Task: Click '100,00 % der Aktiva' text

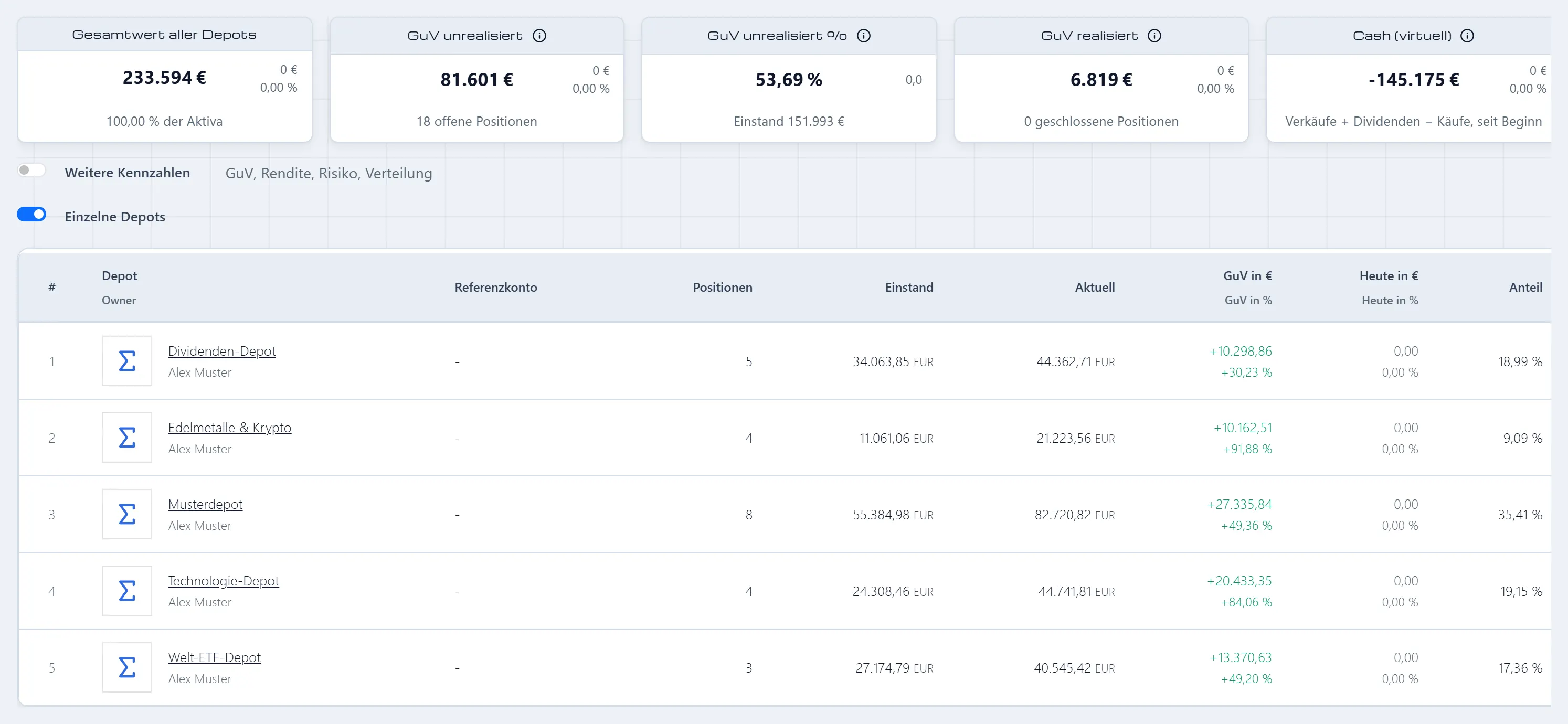Action: tap(164, 121)
